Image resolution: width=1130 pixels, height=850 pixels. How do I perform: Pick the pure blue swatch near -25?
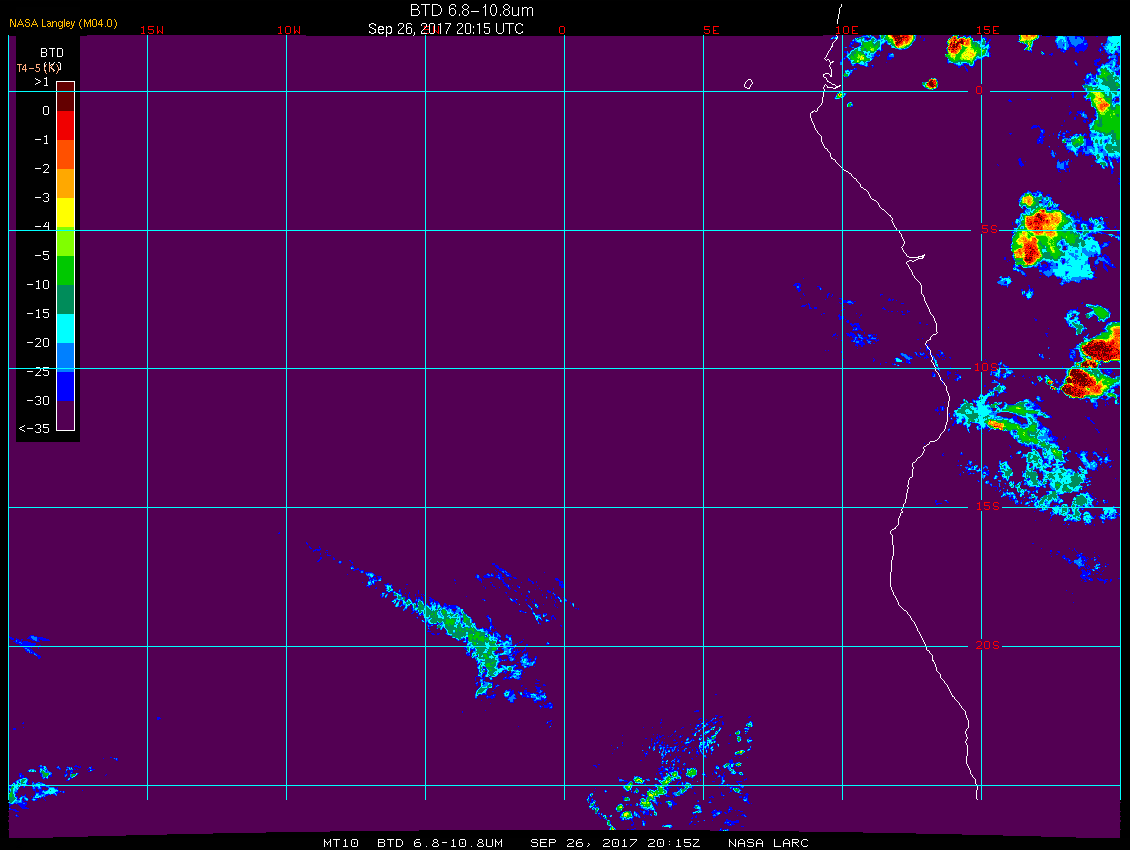(66, 386)
